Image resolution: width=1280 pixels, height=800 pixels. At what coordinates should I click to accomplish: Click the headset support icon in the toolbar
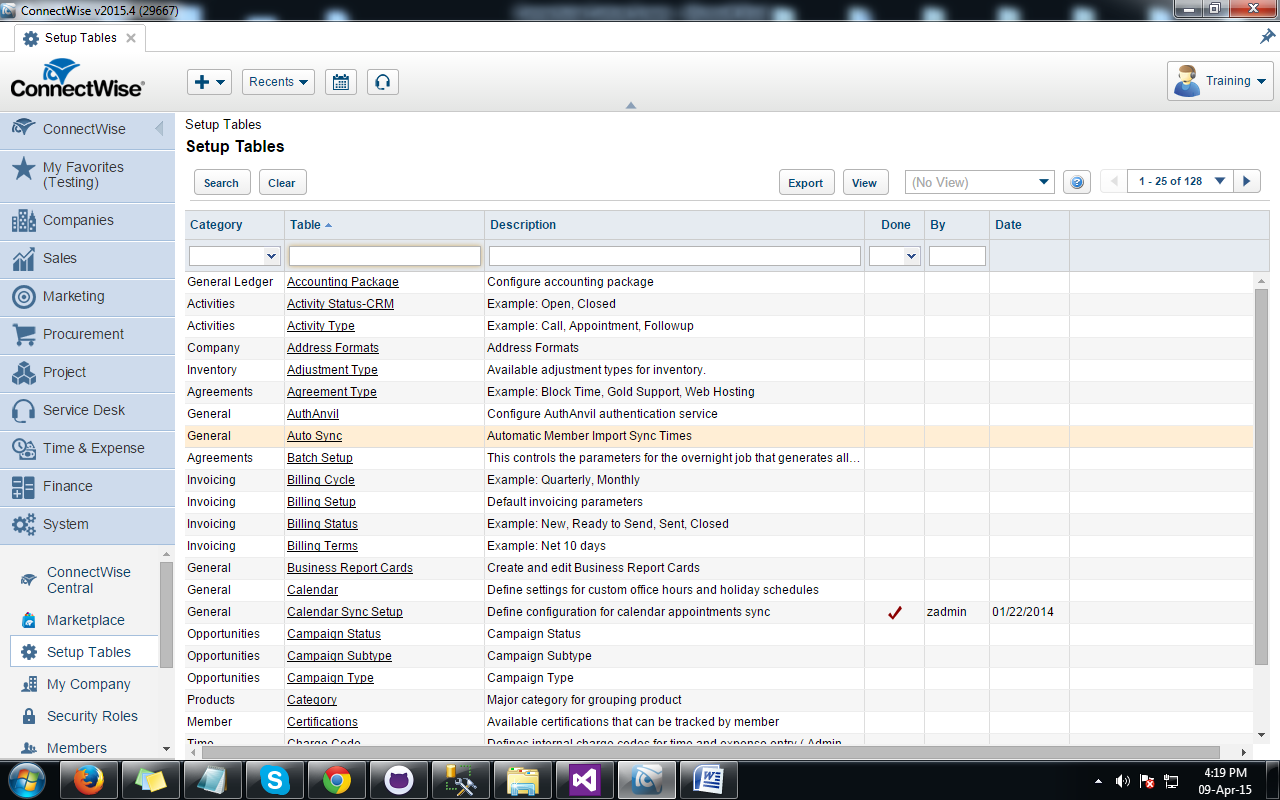(382, 82)
